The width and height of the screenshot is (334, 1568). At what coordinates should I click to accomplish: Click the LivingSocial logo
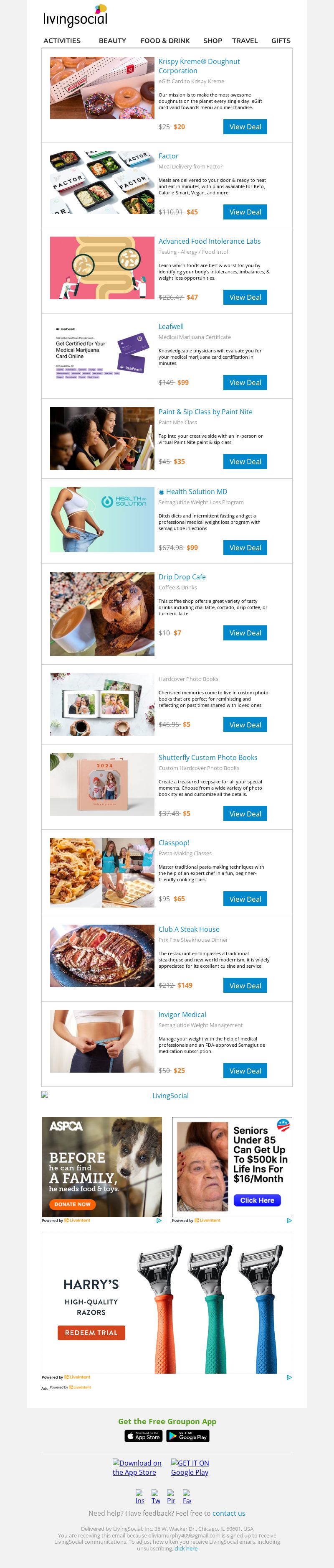[x=75, y=16]
